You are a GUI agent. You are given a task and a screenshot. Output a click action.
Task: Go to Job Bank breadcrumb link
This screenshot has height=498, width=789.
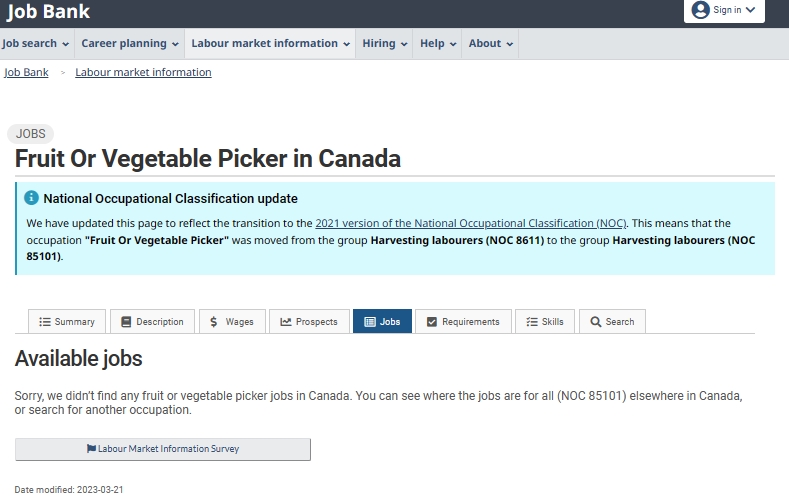click(26, 72)
